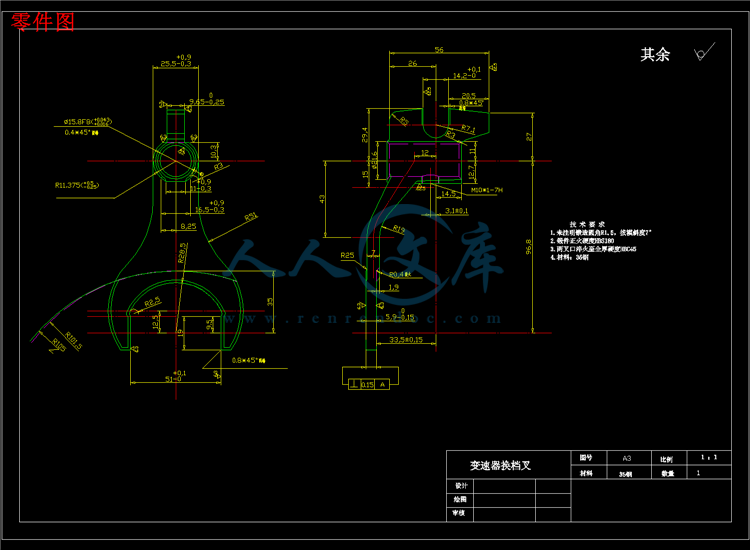
Task: Click technical requirement line 3 about HRC45
Action: (593, 249)
